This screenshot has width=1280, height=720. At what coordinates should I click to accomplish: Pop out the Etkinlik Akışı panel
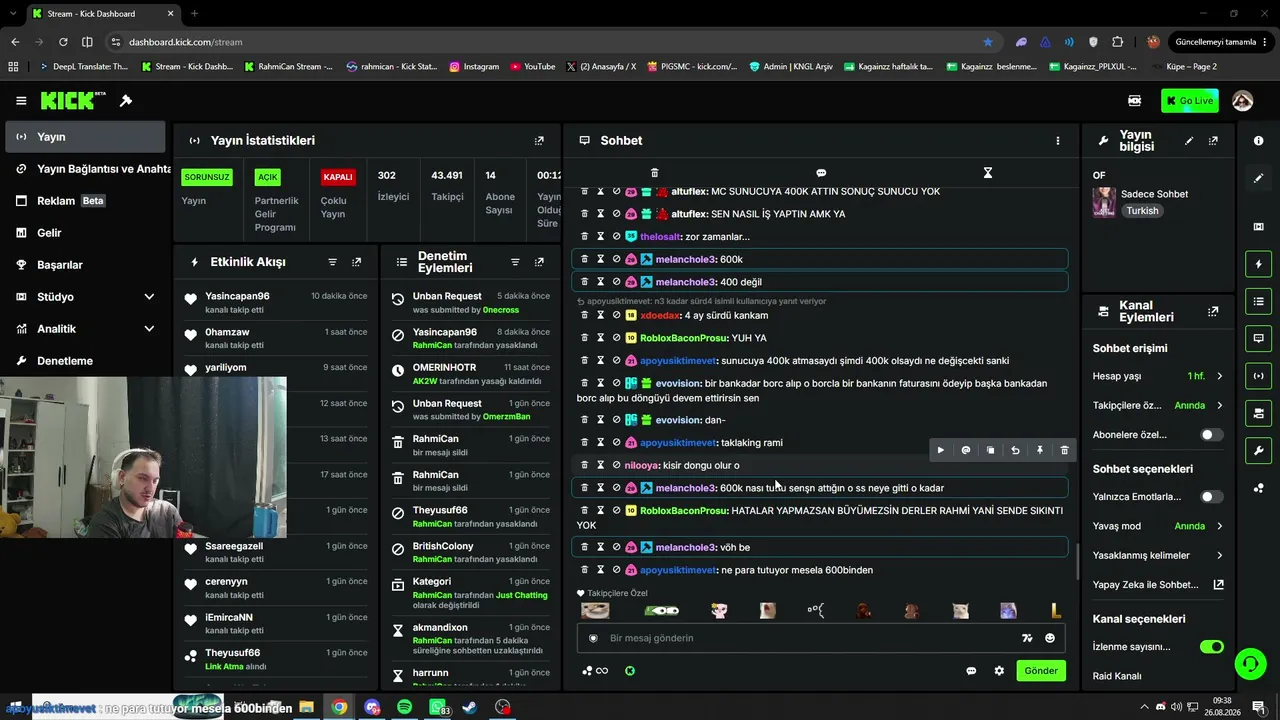pos(356,262)
